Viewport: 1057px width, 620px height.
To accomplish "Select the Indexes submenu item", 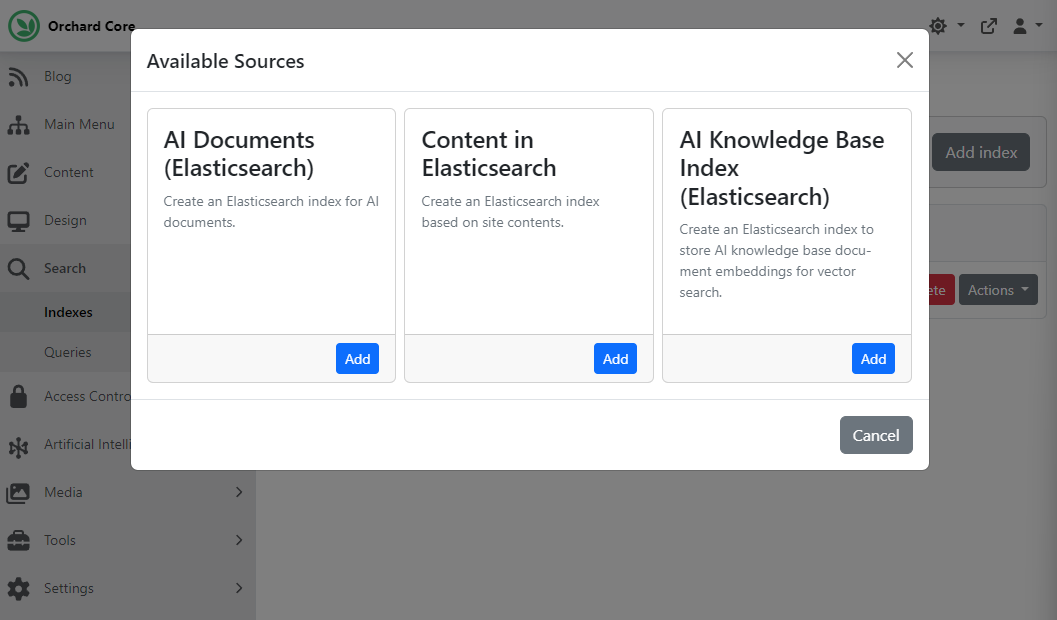I will (x=68, y=312).
